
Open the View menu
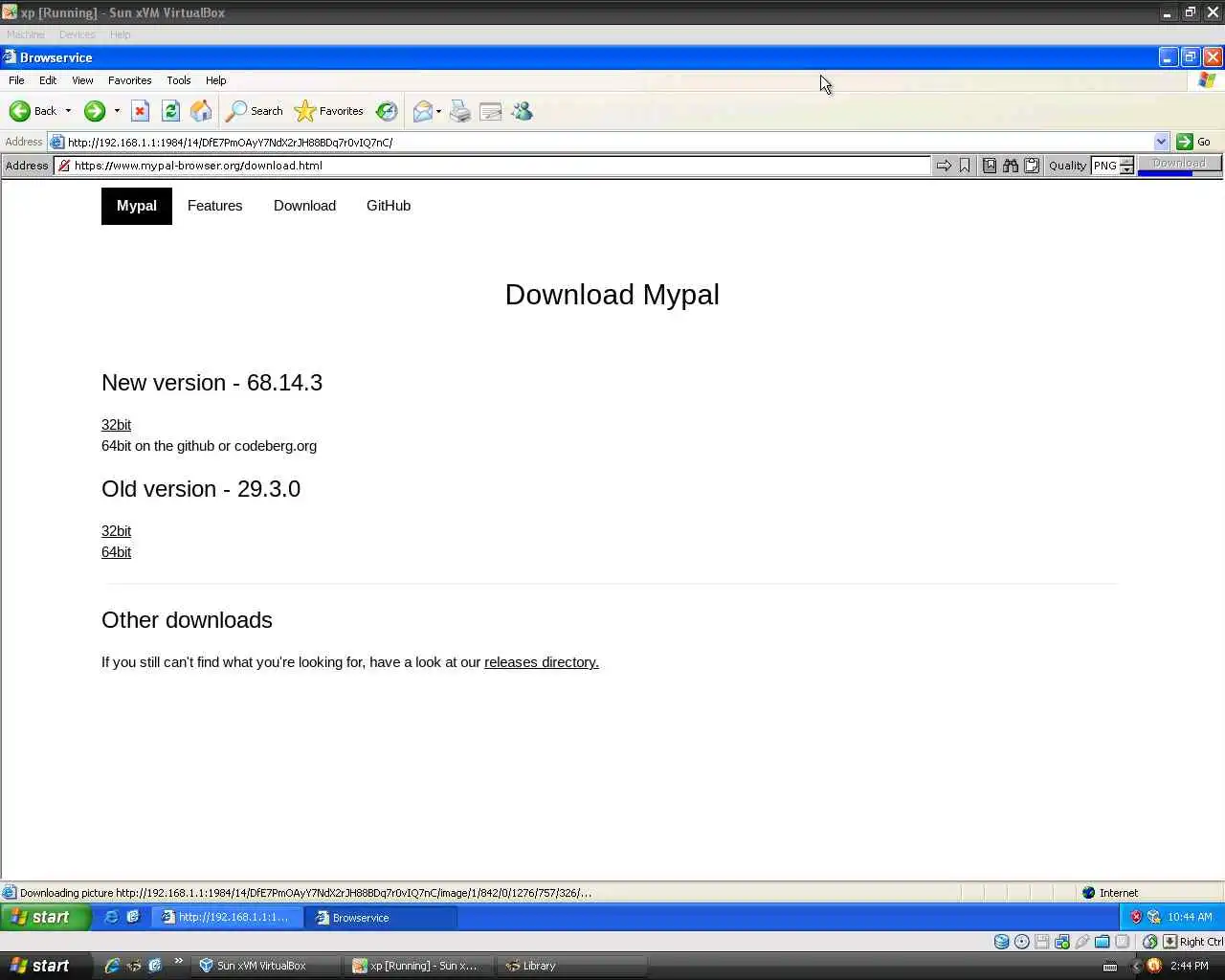pyautogui.click(x=82, y=80)
